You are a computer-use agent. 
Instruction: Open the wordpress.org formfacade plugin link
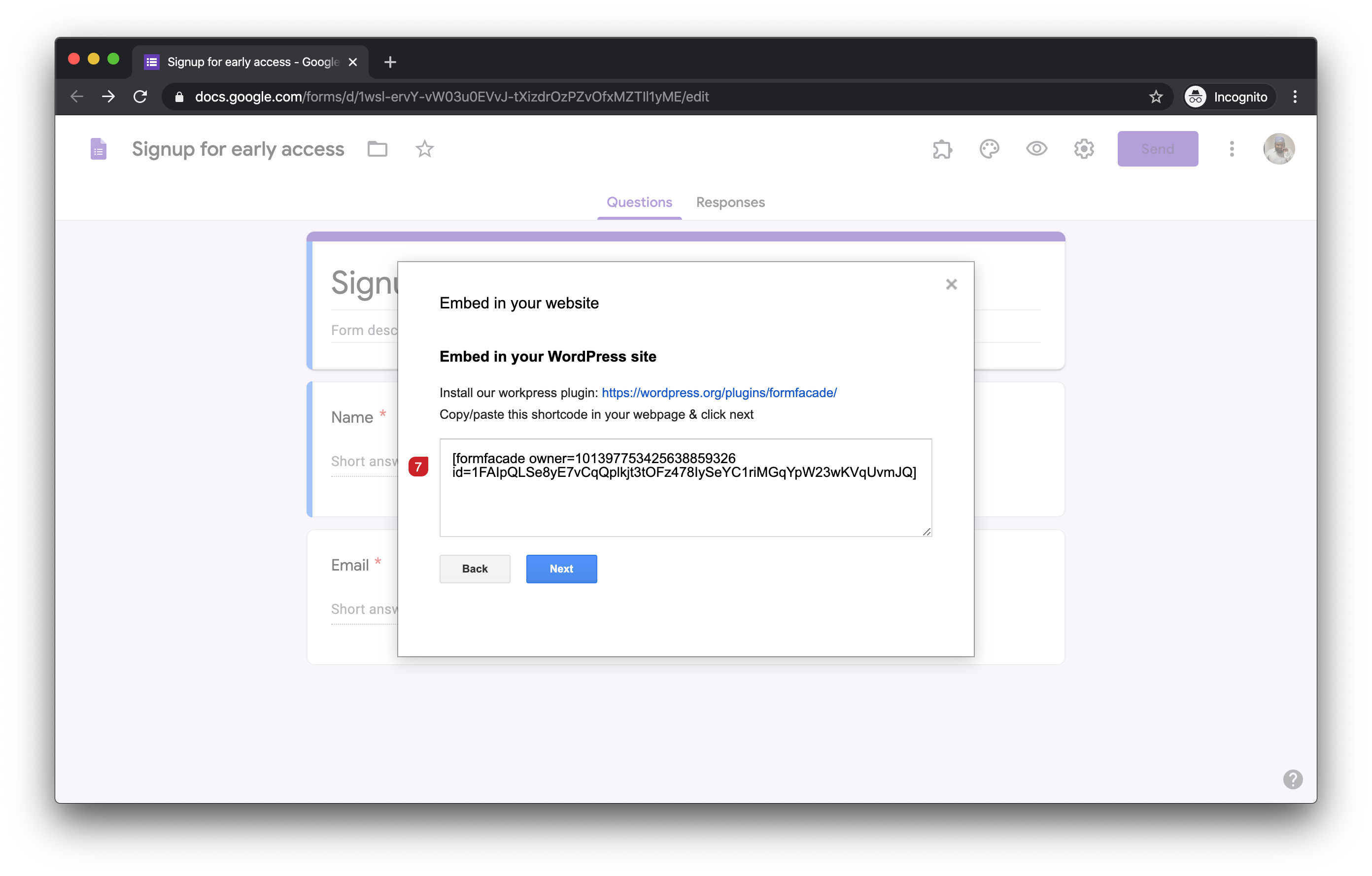719,393
